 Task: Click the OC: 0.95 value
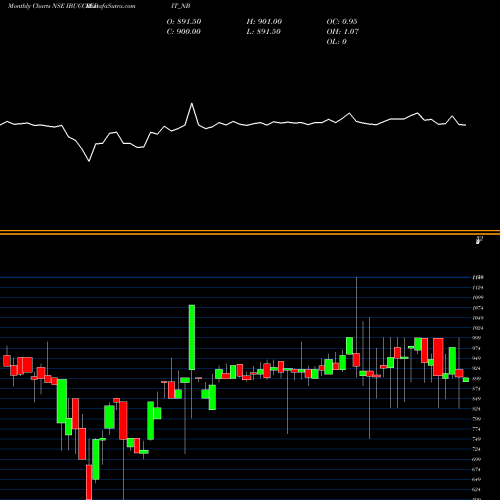coord(342,22)
